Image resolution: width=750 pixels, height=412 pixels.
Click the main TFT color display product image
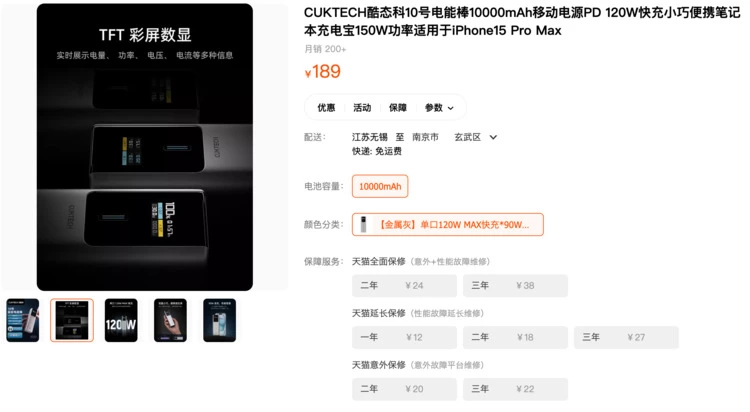144,147
